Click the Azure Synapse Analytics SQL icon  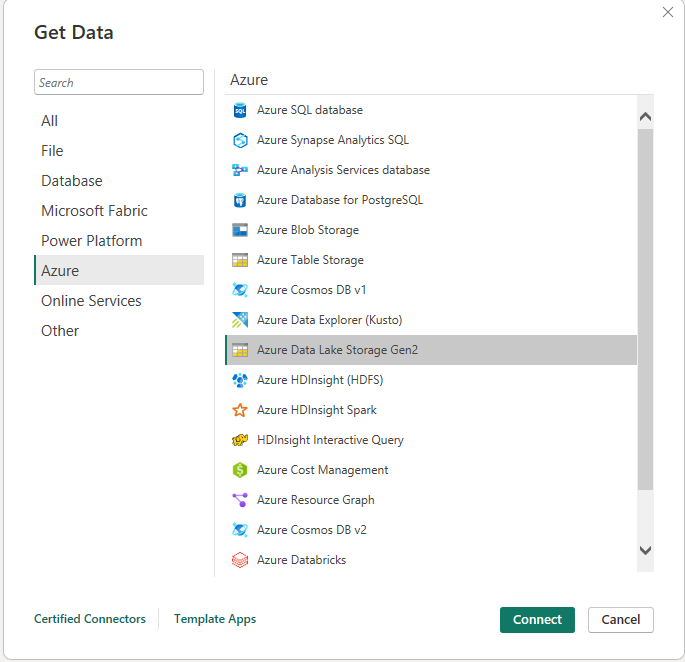tap(240, 140)
